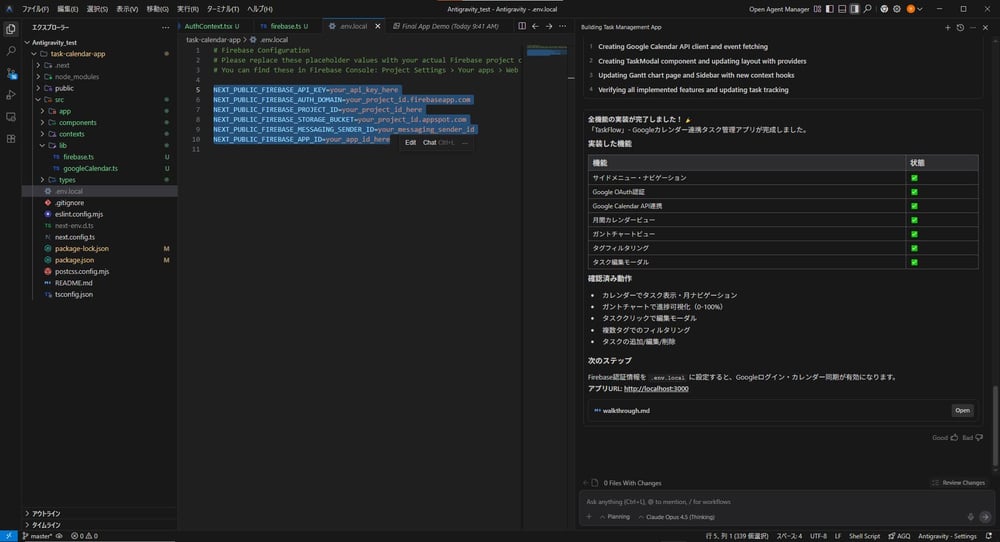Expand the components folder in explorer
Viewport: 1000px width, 542px height.
pyautogui.click(x=77, y=122)
